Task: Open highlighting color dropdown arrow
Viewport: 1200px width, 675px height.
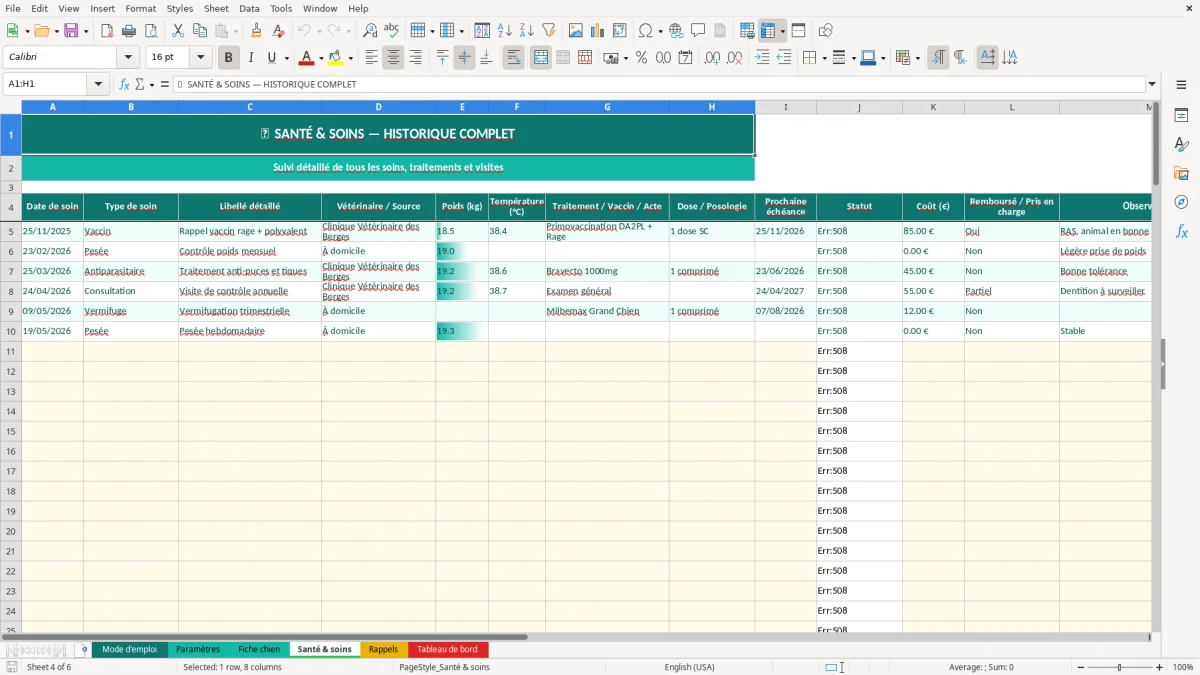Action: click(350, 58)
